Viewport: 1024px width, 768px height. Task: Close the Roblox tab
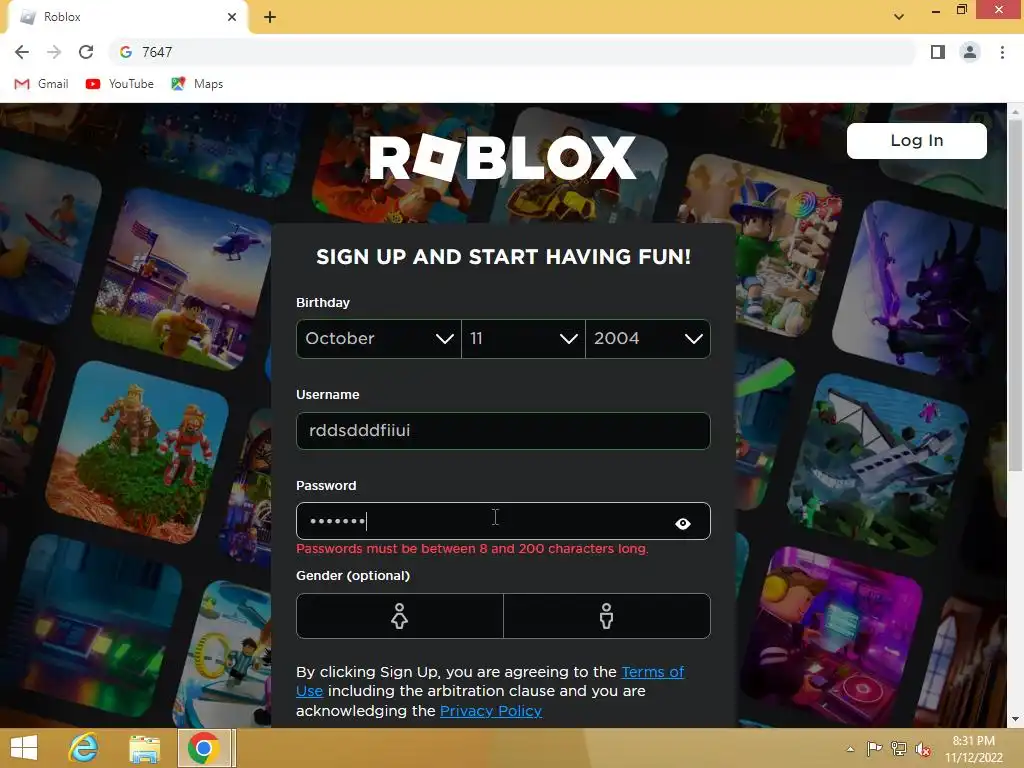(x=232, y=17)
